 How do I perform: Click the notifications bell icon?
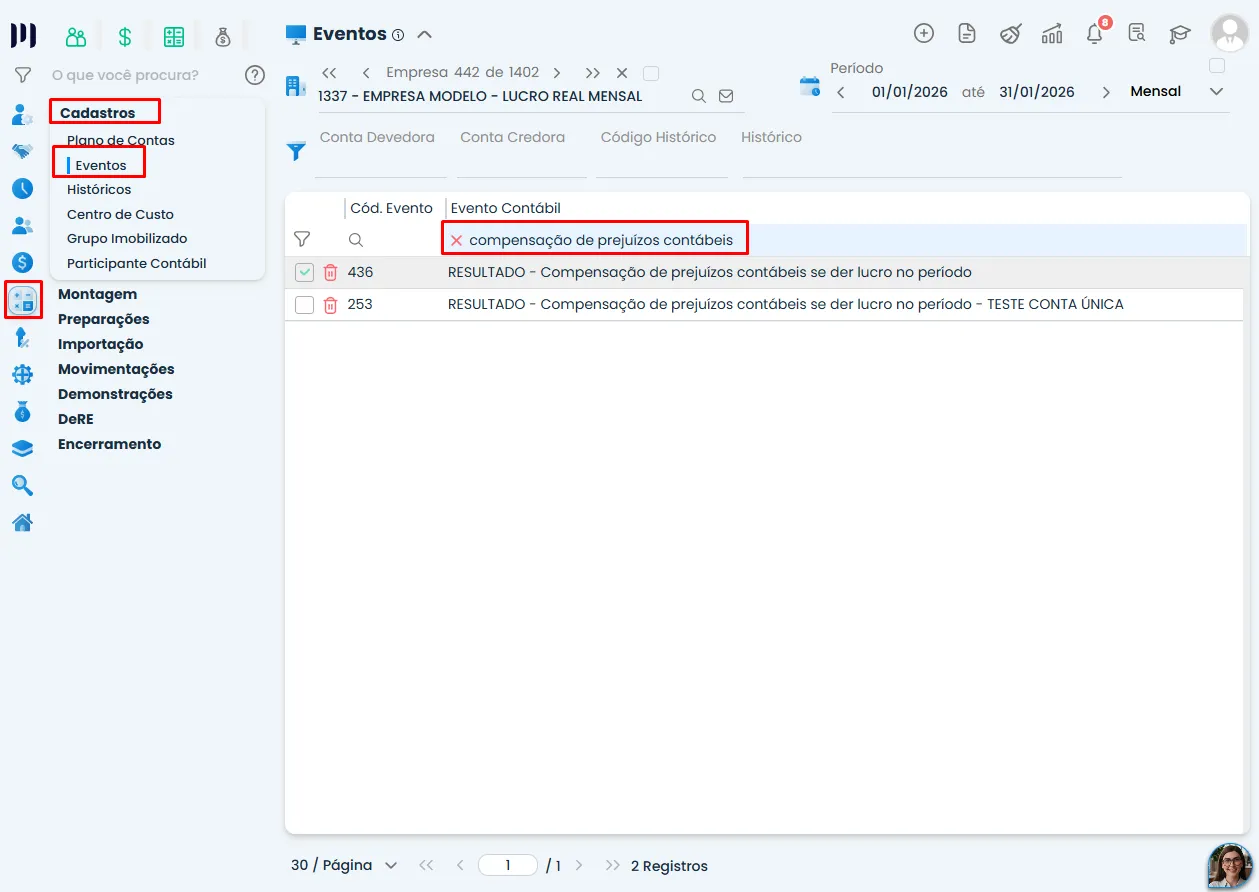pos(1095,33)
